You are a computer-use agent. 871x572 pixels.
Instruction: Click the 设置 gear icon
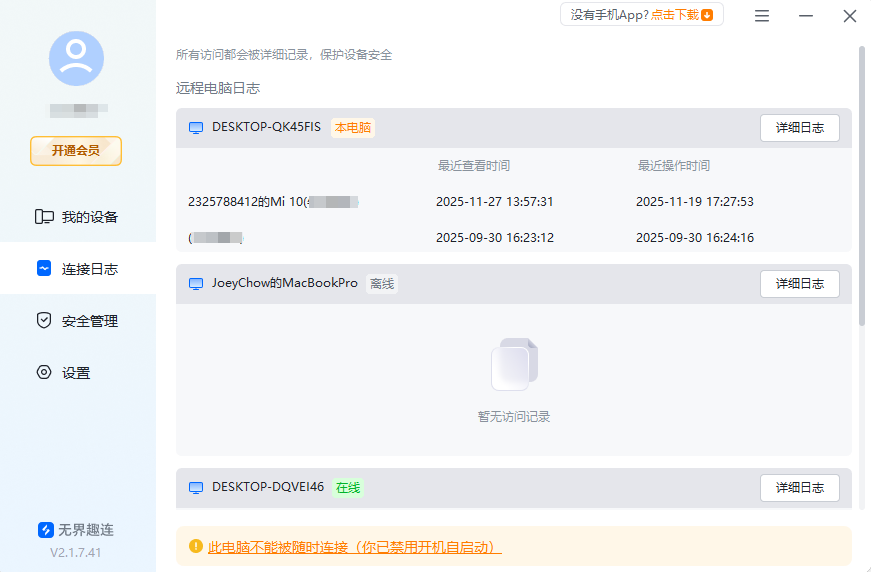point(44,372)
